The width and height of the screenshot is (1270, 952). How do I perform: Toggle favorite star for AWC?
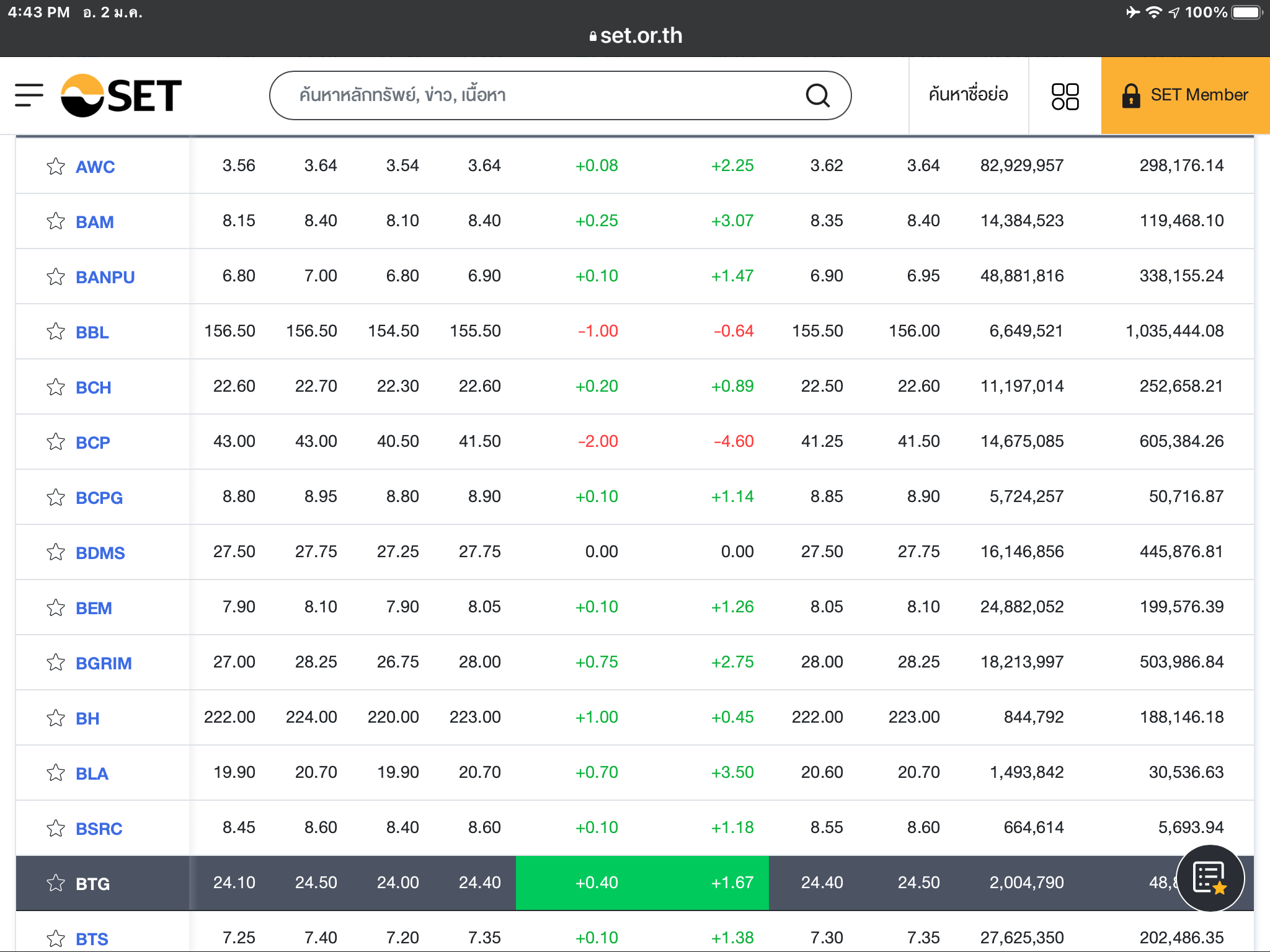(x=56, y=166)
